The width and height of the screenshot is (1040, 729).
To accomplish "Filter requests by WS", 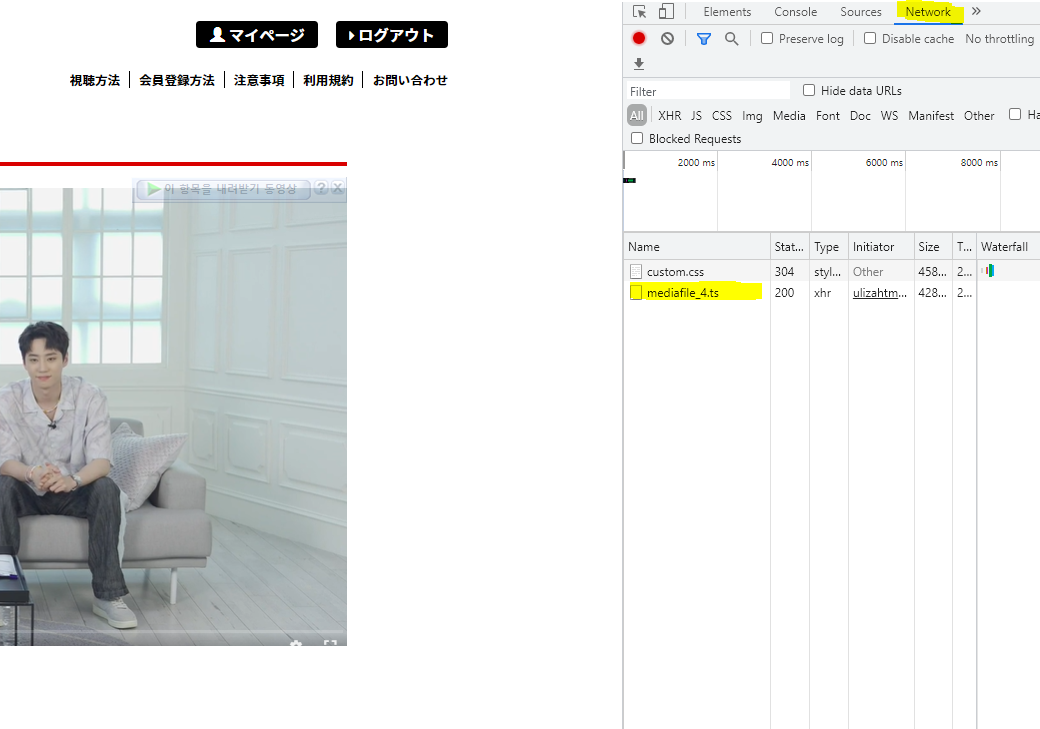I will pyautogui.click(x=889, y=115).
